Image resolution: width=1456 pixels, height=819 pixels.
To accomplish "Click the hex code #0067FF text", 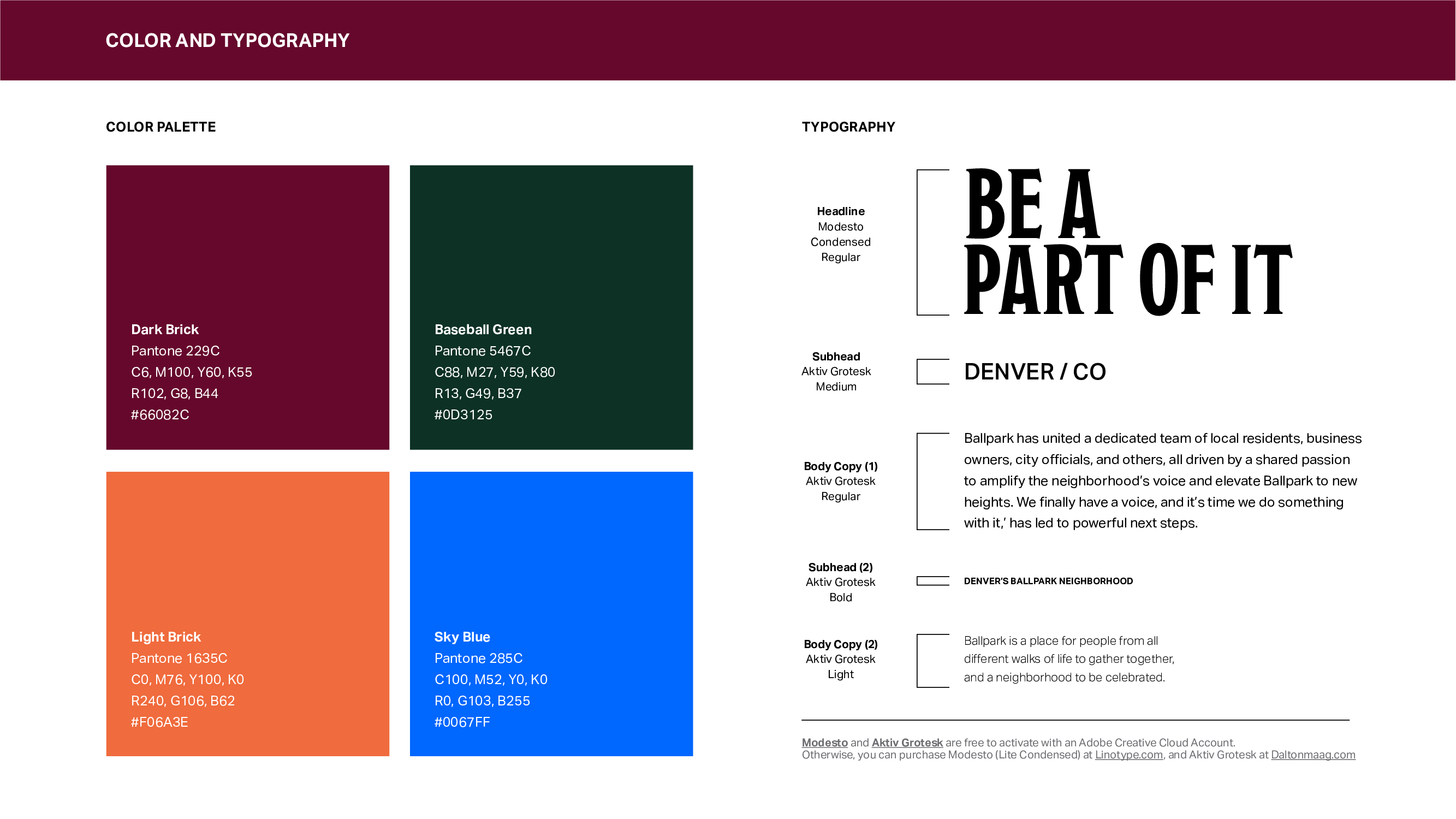I will [x=462, y=722].
